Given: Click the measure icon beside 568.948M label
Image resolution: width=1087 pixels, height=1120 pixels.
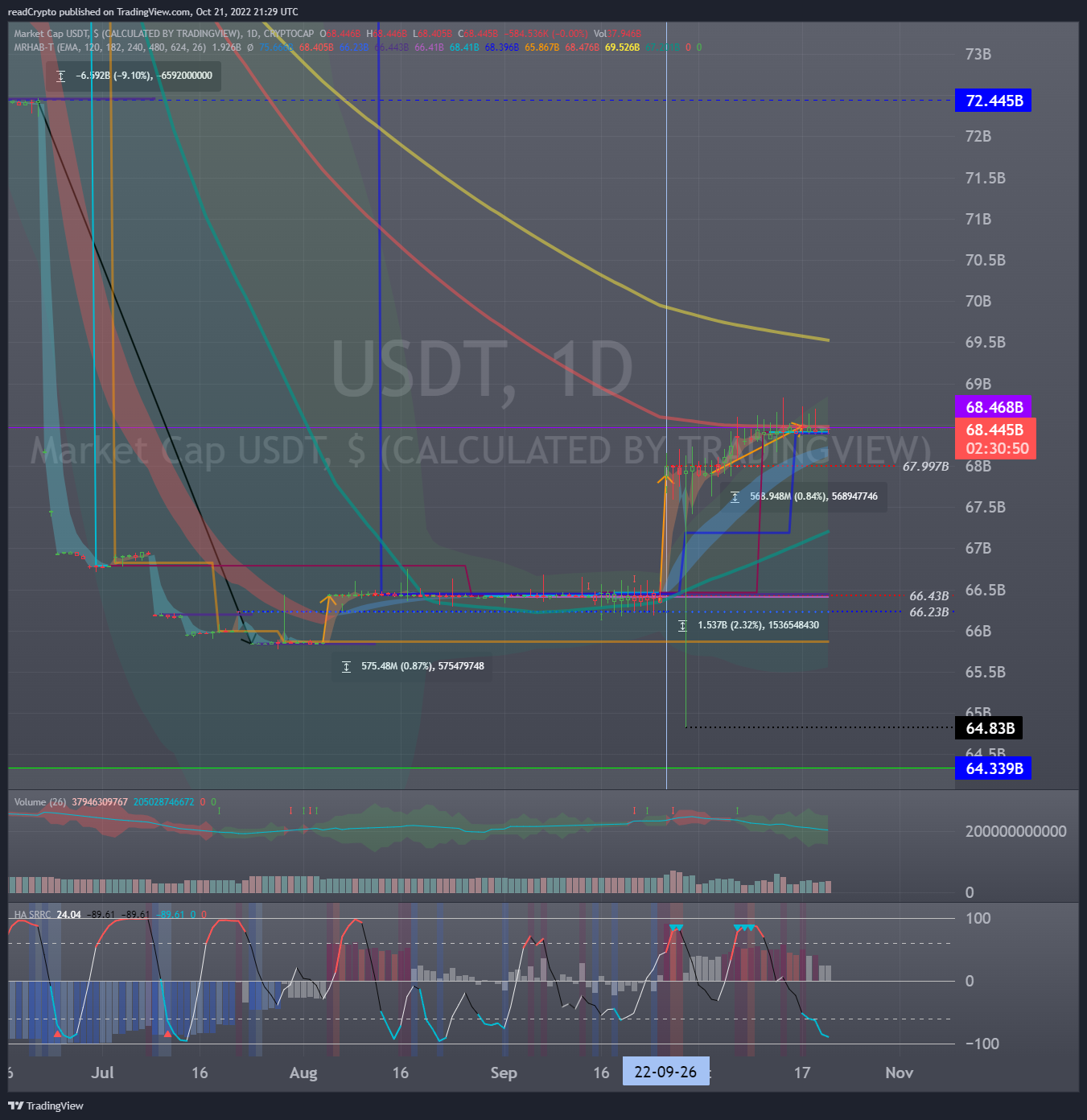Looking at the screenshot, I should 735,496.
